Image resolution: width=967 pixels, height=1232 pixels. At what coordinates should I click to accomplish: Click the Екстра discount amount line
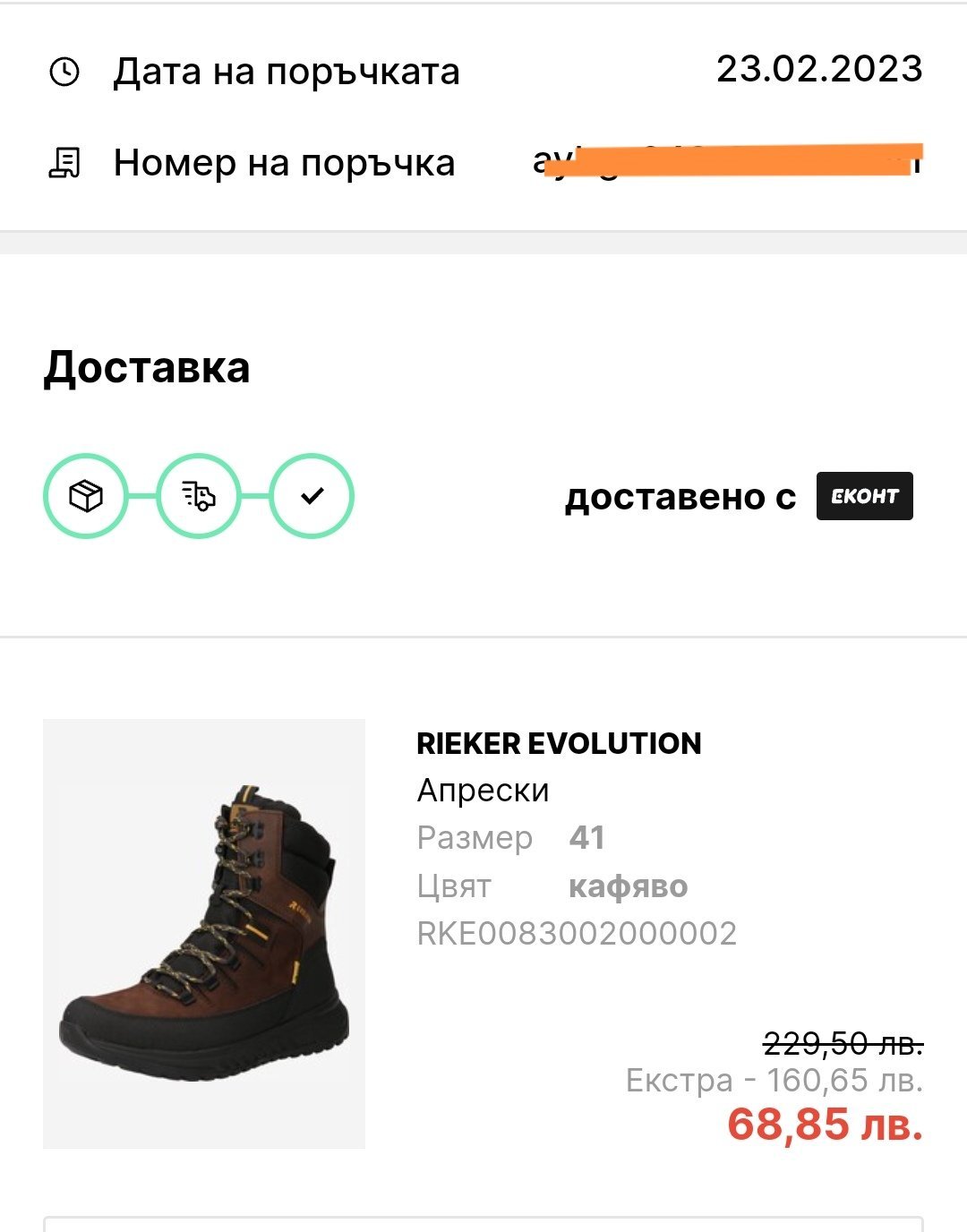(x=774, y=1081)
